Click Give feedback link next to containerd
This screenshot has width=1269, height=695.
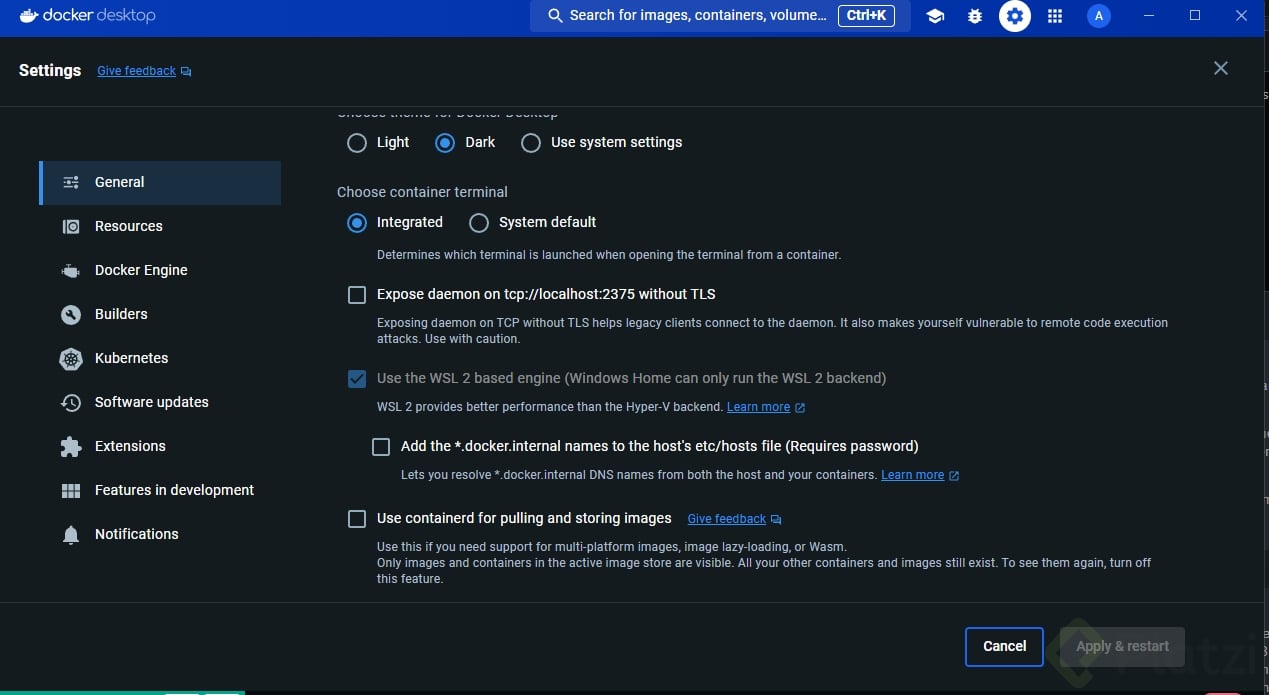point(735,519)
